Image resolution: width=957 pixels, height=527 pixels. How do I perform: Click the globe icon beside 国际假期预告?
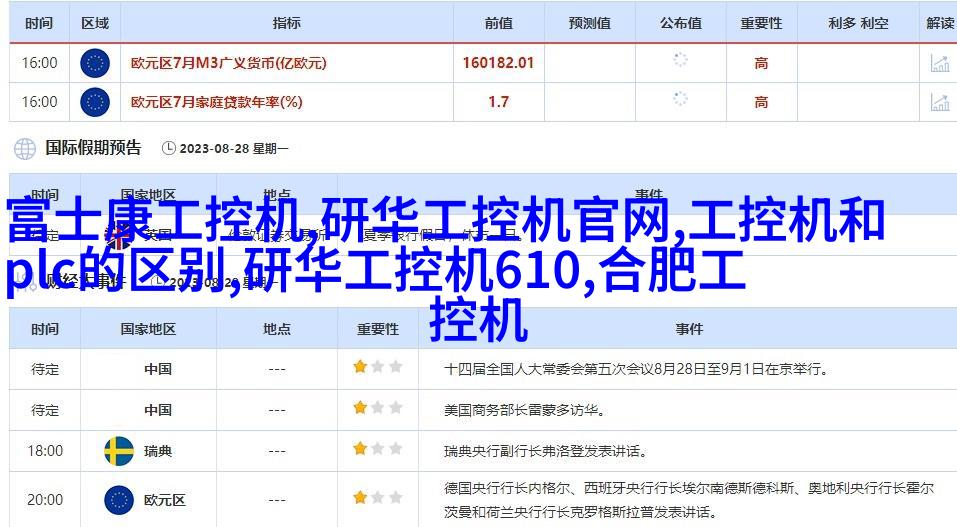25,148
